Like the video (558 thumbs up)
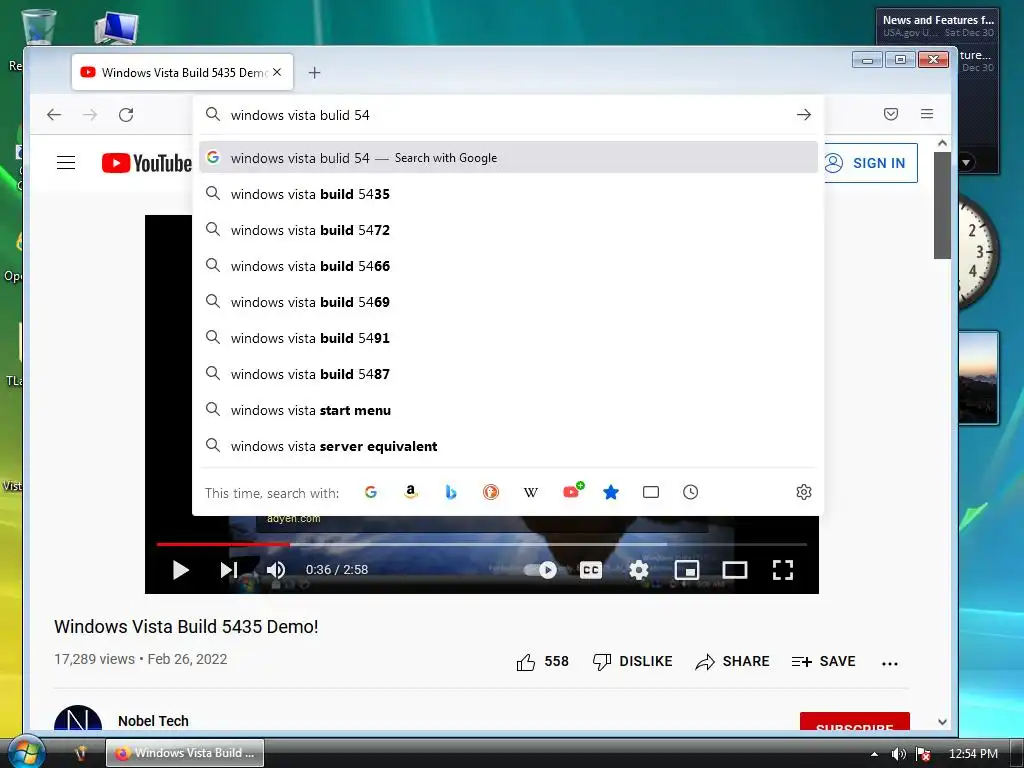 point(542,662)
